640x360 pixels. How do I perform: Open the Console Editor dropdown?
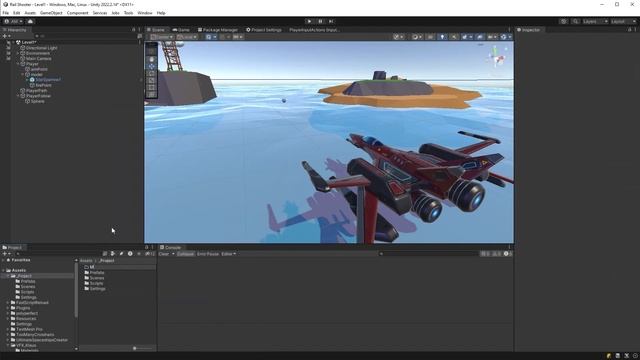[229, 254]
